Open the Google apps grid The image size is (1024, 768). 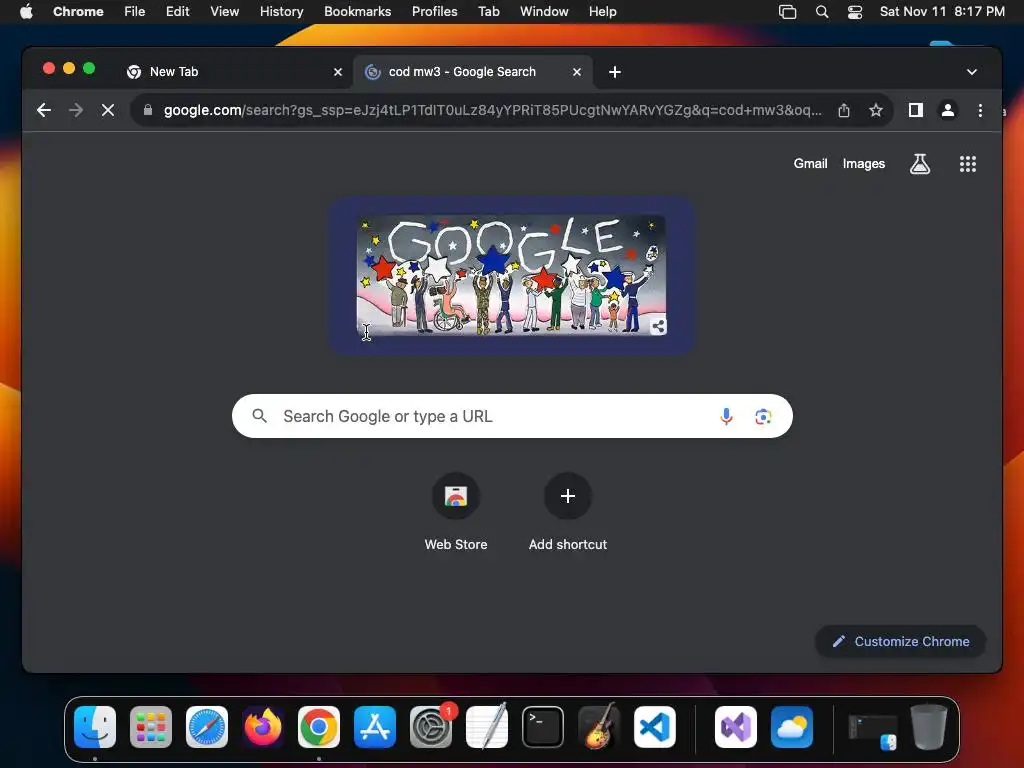(x=967, y=164)
